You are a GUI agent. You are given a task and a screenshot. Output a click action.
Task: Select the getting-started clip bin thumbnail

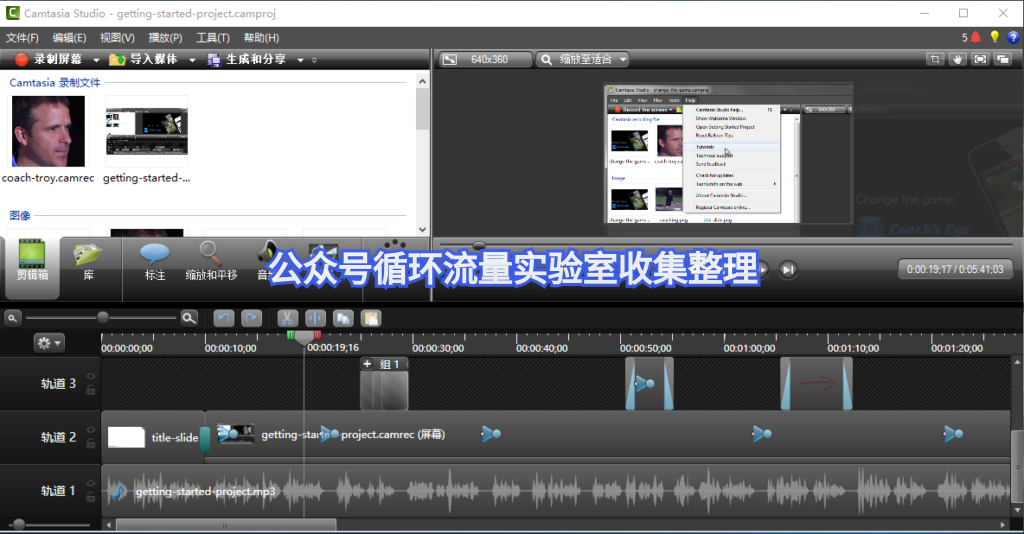point(147,131)
